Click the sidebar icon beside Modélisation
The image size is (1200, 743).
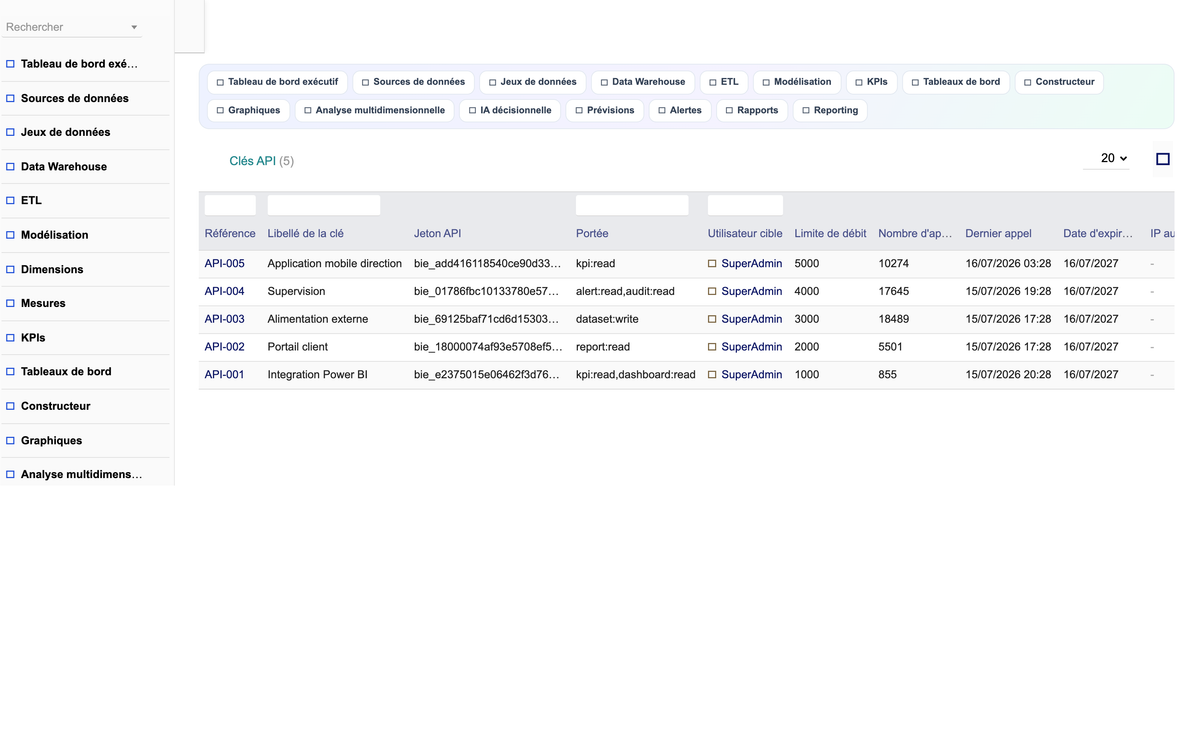click(10, 235)
